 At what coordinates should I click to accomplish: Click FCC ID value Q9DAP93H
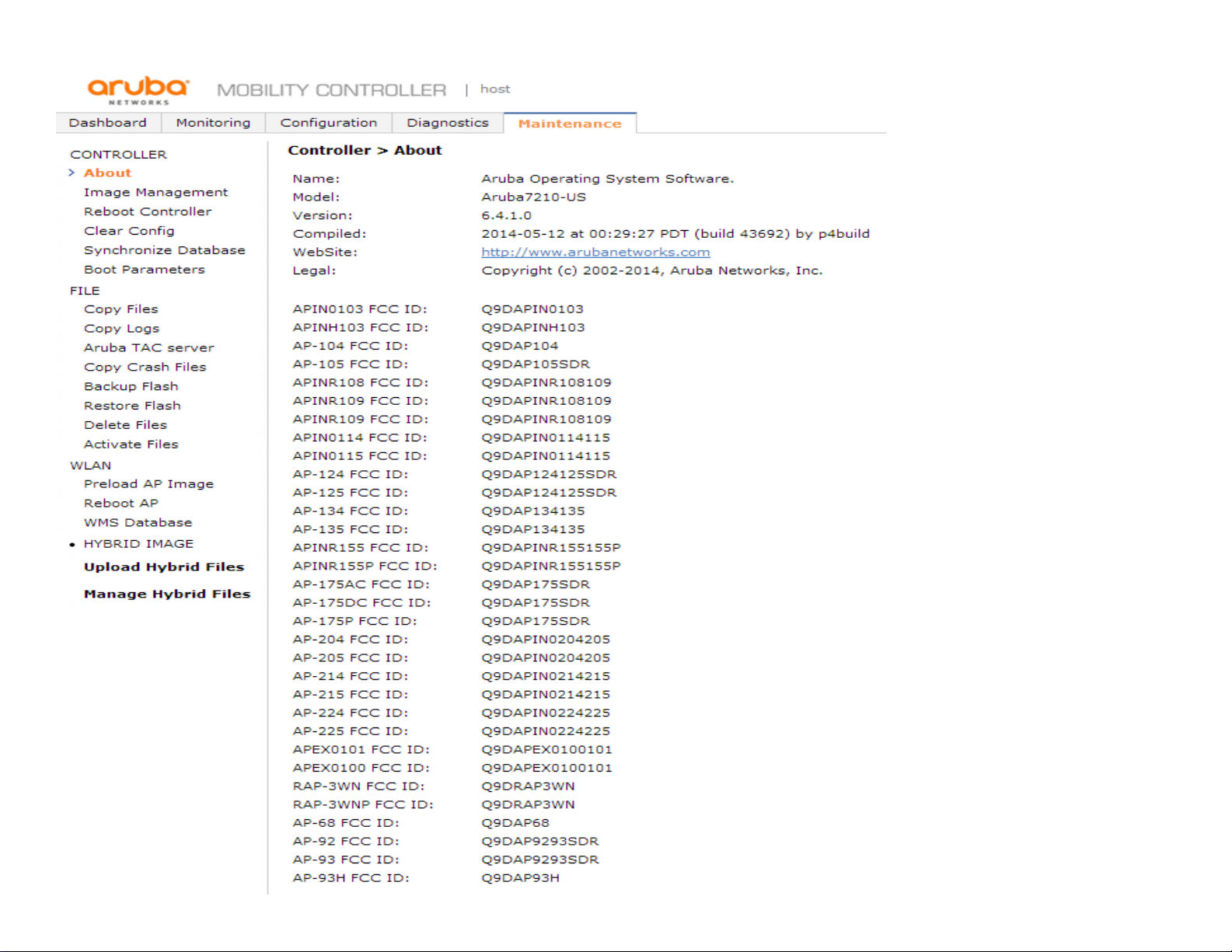[x=520, y=878]
